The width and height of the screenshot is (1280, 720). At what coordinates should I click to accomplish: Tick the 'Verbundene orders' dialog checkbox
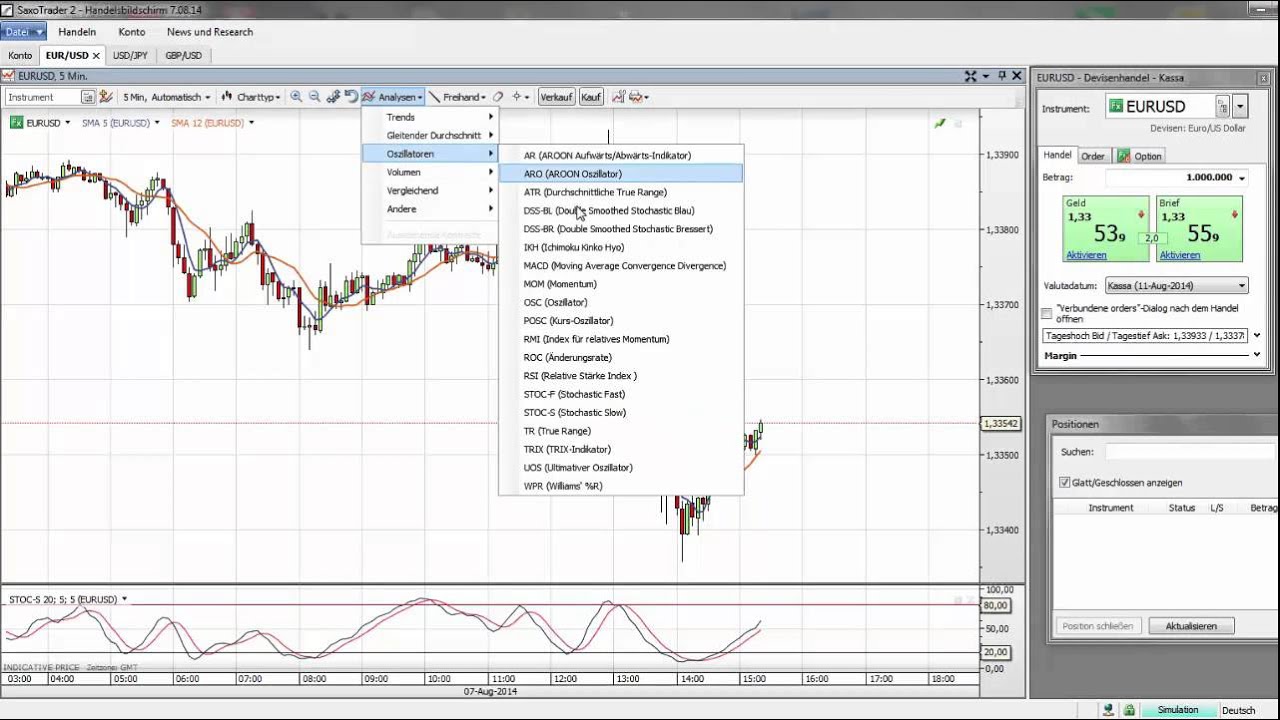[1047, 313]
